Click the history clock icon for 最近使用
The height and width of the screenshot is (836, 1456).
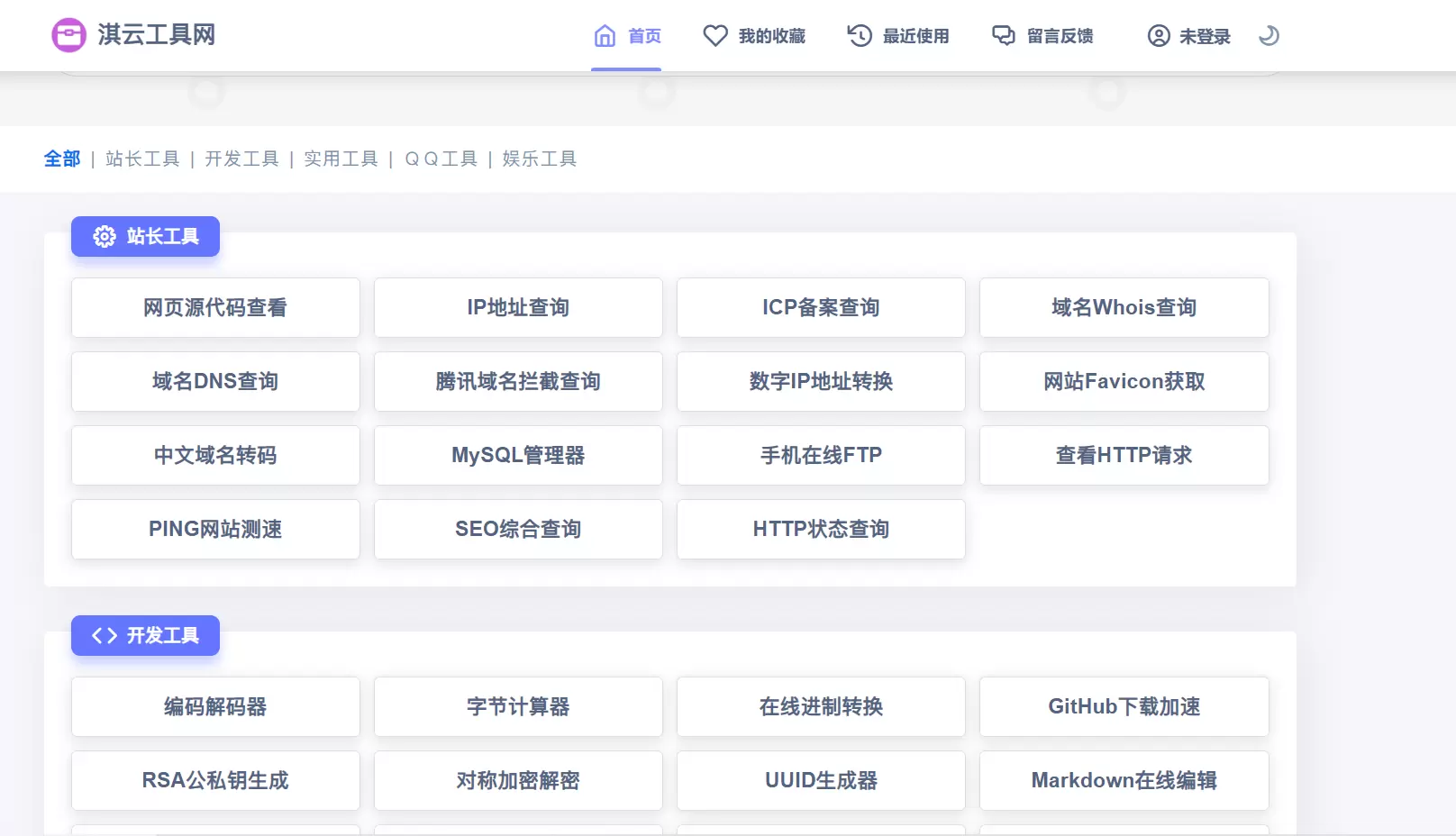click(x=860, y=36)
